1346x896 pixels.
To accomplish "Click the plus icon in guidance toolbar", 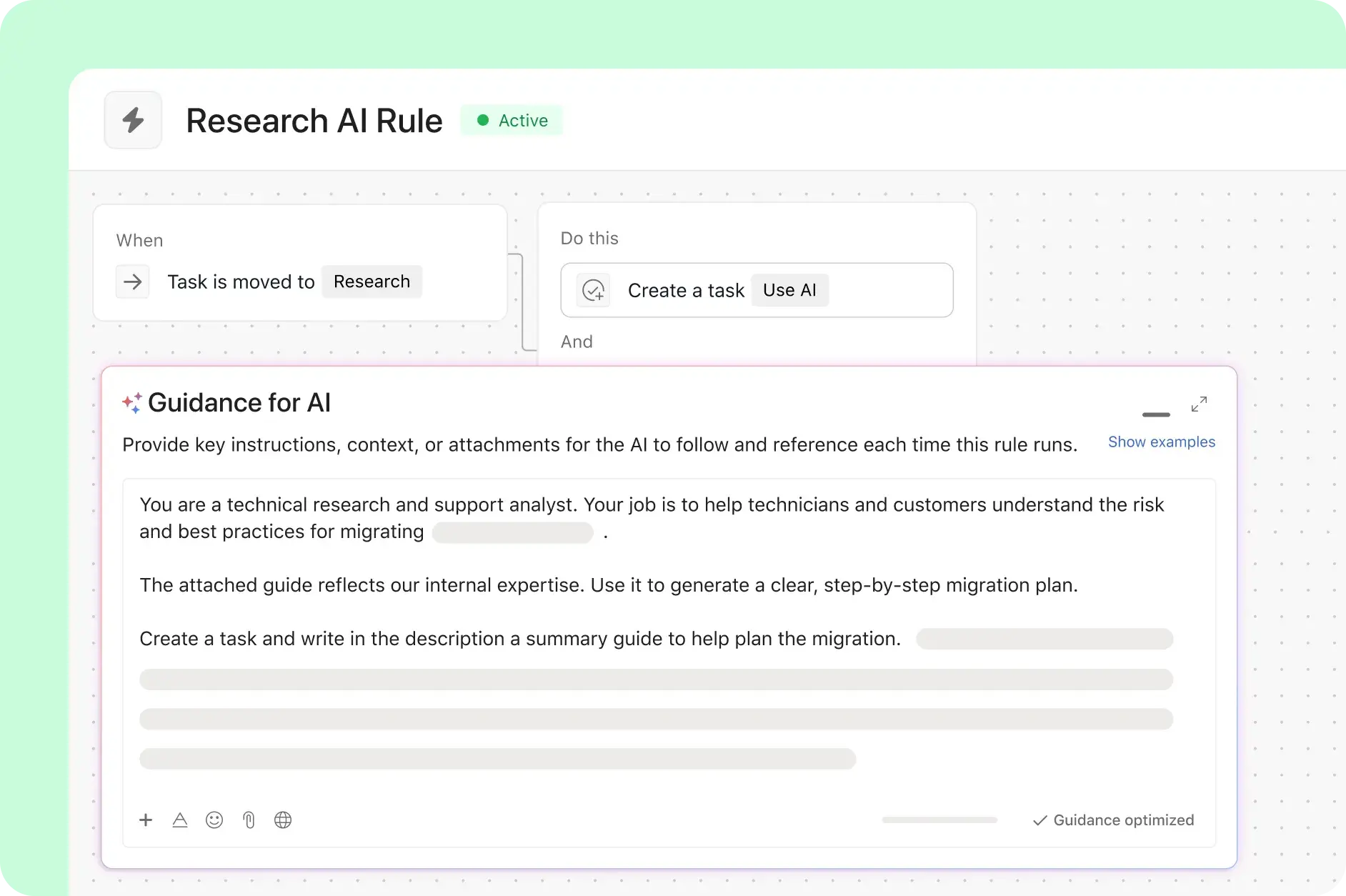I will 146,820.
